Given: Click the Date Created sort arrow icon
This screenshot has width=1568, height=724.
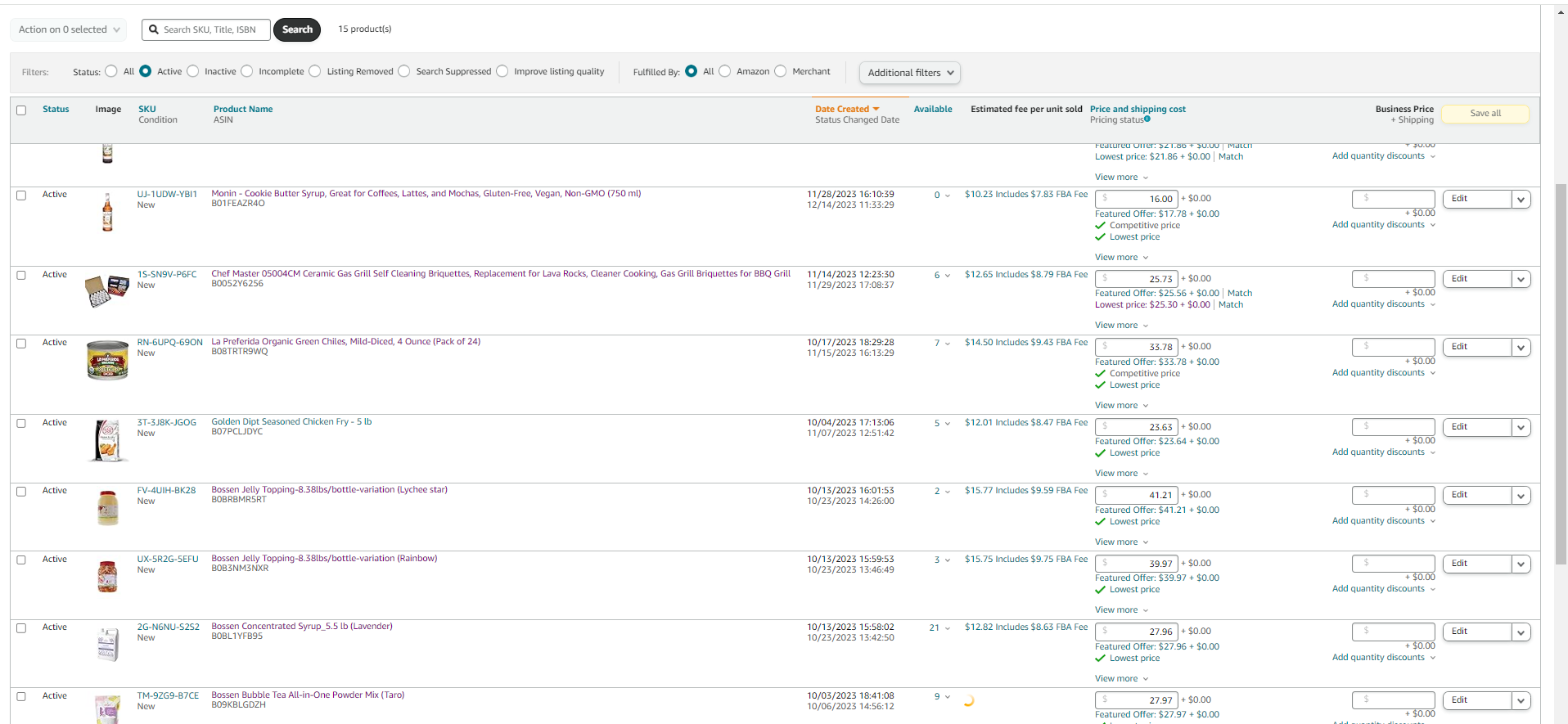Looking at the screenshot, I should tap(876, 109).
